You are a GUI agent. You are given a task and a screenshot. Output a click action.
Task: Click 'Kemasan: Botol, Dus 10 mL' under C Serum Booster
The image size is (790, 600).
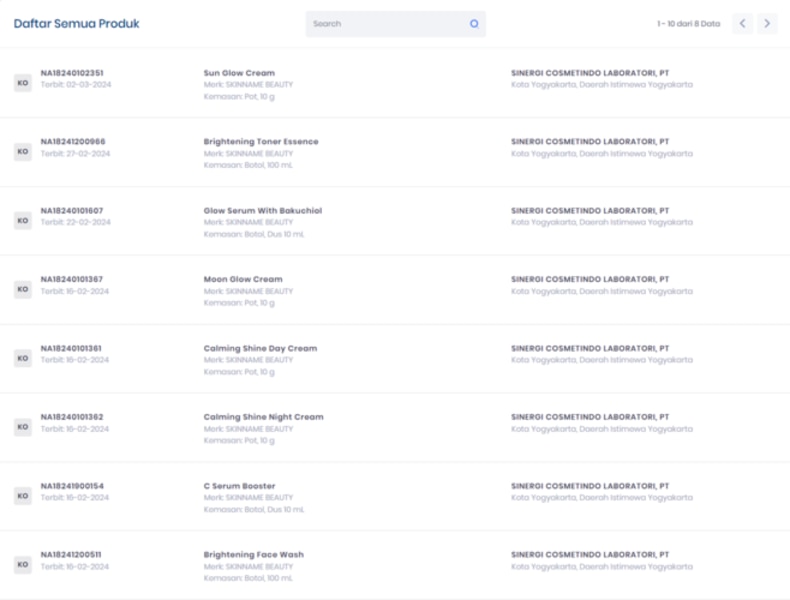(x=253, y=509)
